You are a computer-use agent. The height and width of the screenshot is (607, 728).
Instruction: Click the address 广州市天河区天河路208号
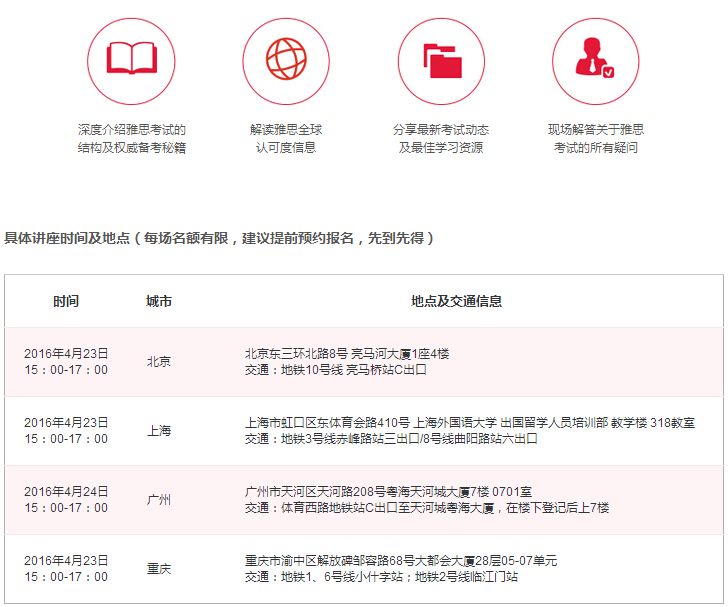pyautogui.click(x=315, y=491)
